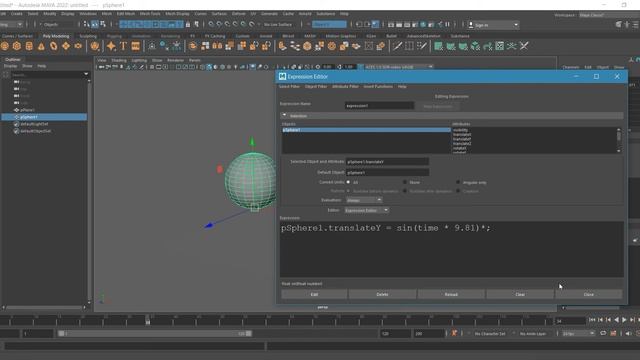Viewport: 640px width, 360px height.
Task: Click the lock selection icon in status line
Action: pyautogui.click(x=188, y=24)
